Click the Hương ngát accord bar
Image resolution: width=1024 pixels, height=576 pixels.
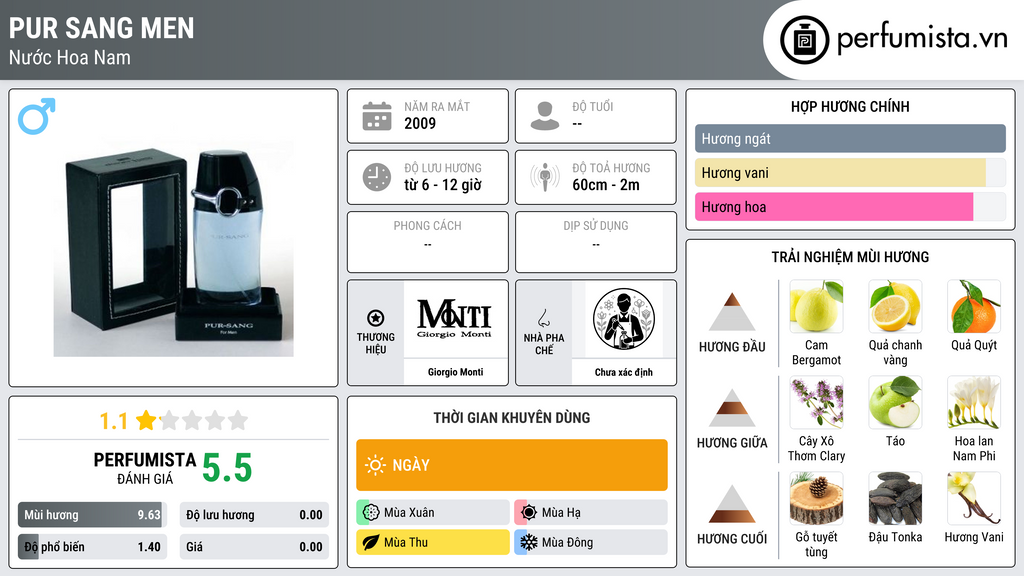850,138
